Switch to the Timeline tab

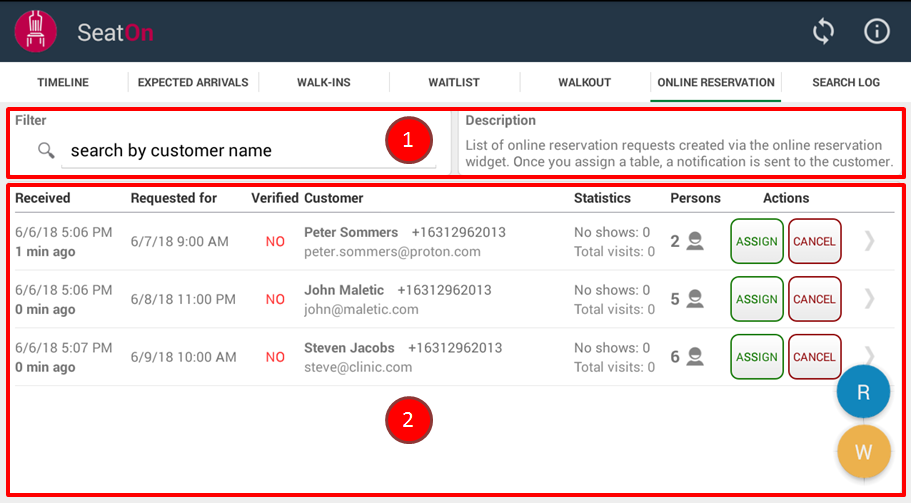[x=63, y=83]
